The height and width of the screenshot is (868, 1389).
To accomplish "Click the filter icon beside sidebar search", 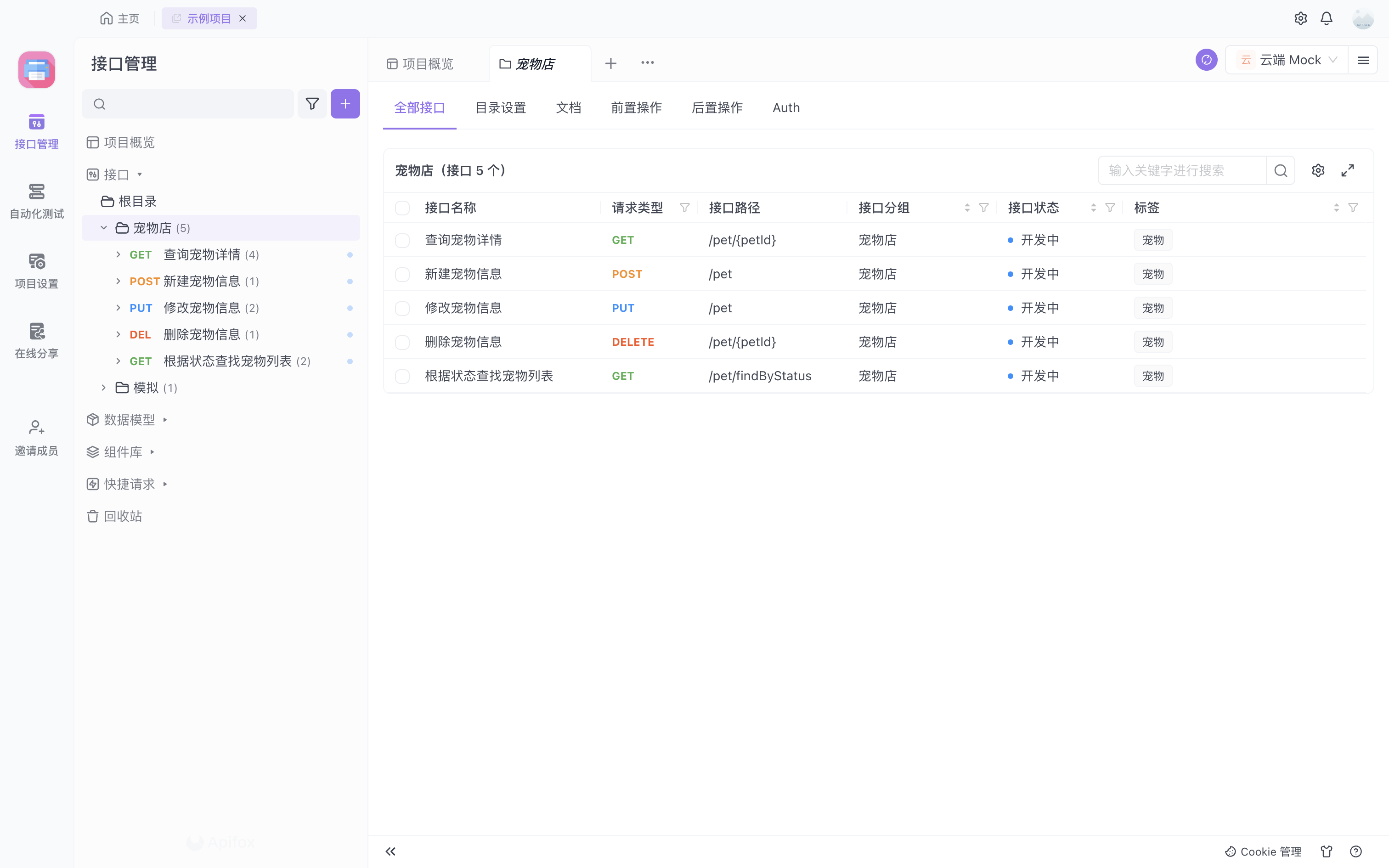I will coord(312,104).
